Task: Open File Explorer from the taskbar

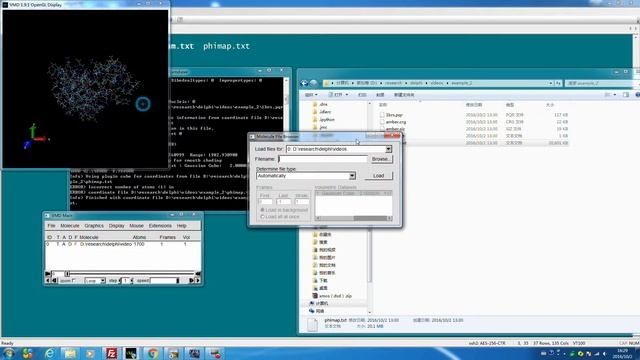Action: (70, 353)
